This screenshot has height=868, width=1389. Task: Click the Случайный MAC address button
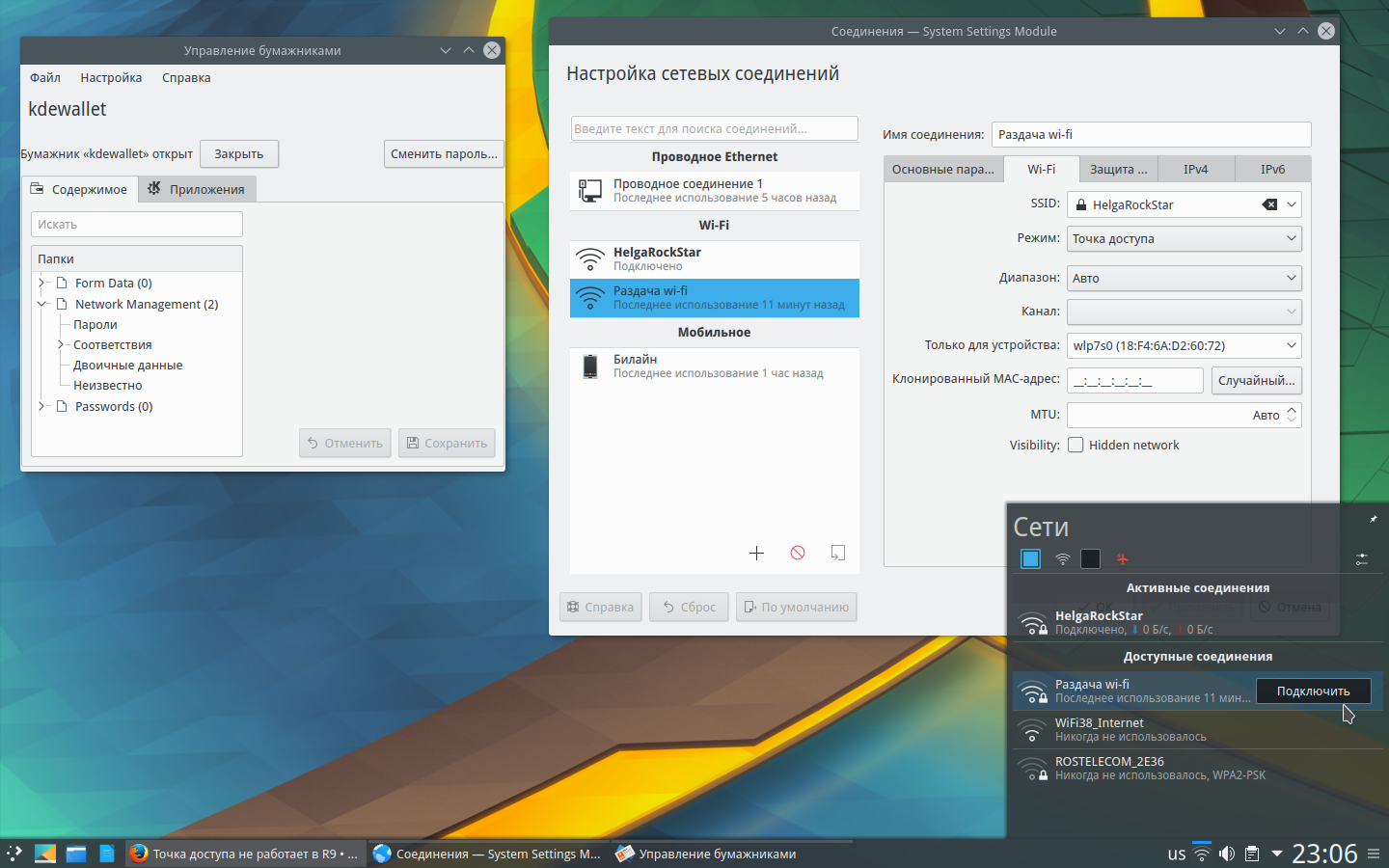tap(1257, 380)
